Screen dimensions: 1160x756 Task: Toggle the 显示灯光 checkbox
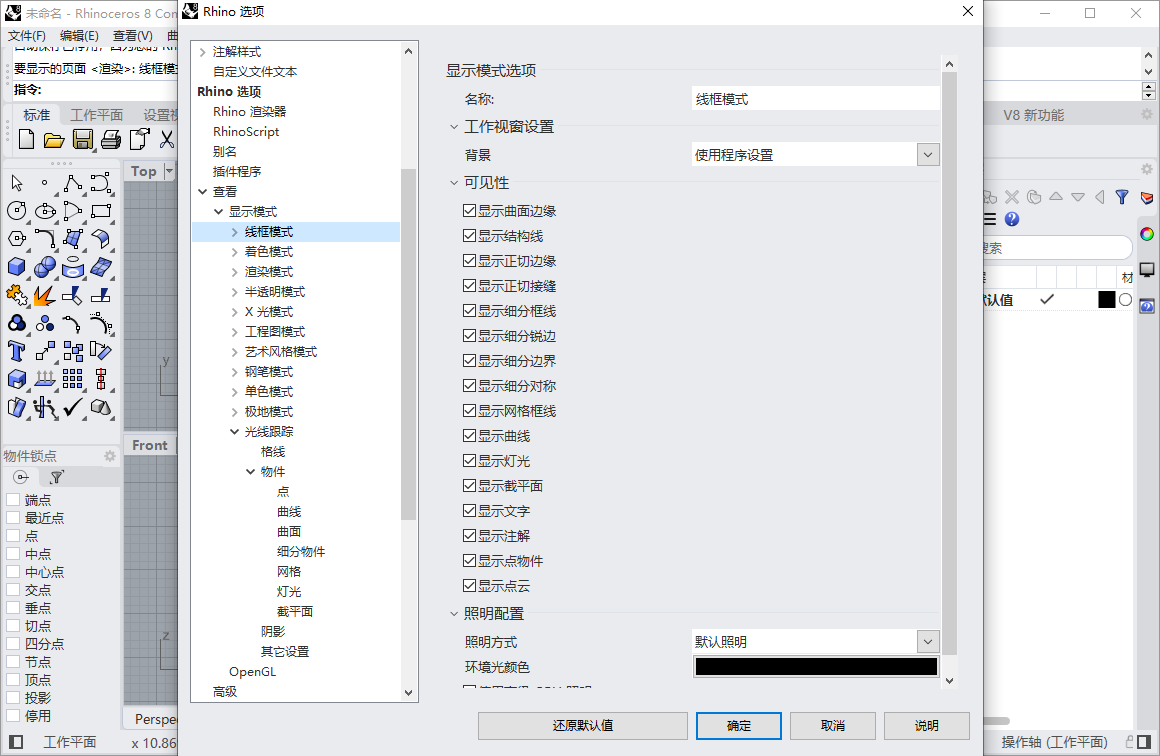pos(469,461)
